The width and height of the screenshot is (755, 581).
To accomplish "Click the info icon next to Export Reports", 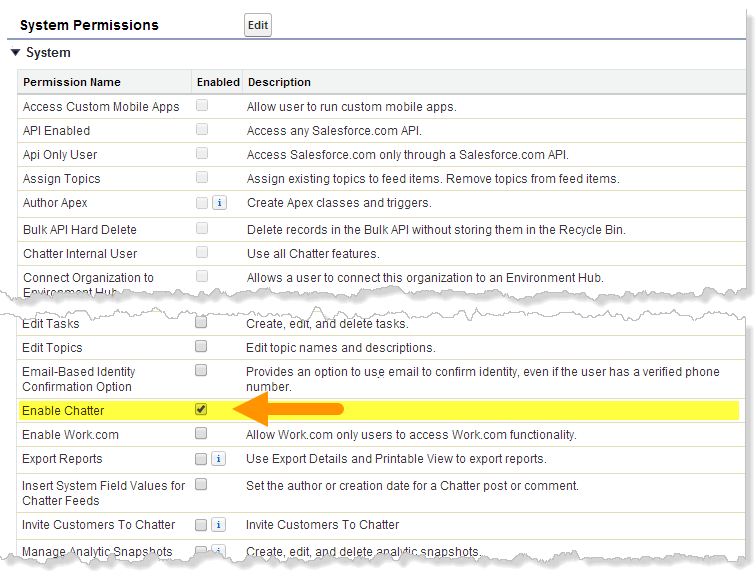I will (x=219, y=459).
